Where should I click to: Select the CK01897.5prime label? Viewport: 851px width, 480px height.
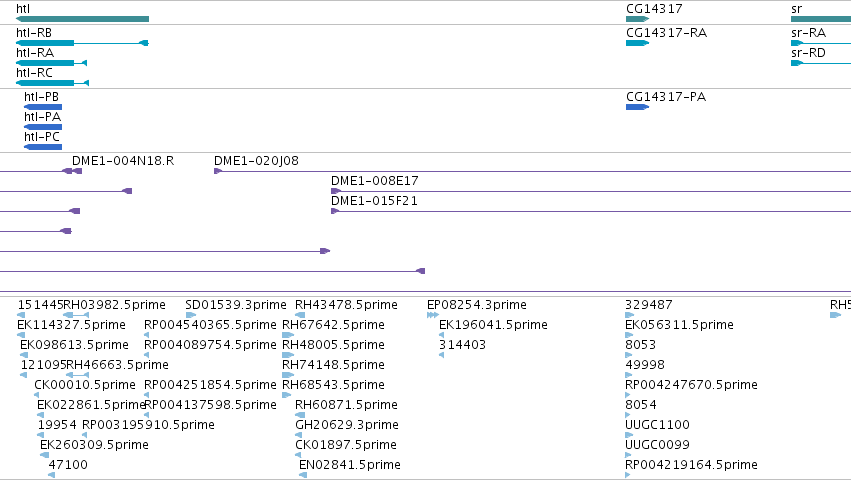click(346, 445)
